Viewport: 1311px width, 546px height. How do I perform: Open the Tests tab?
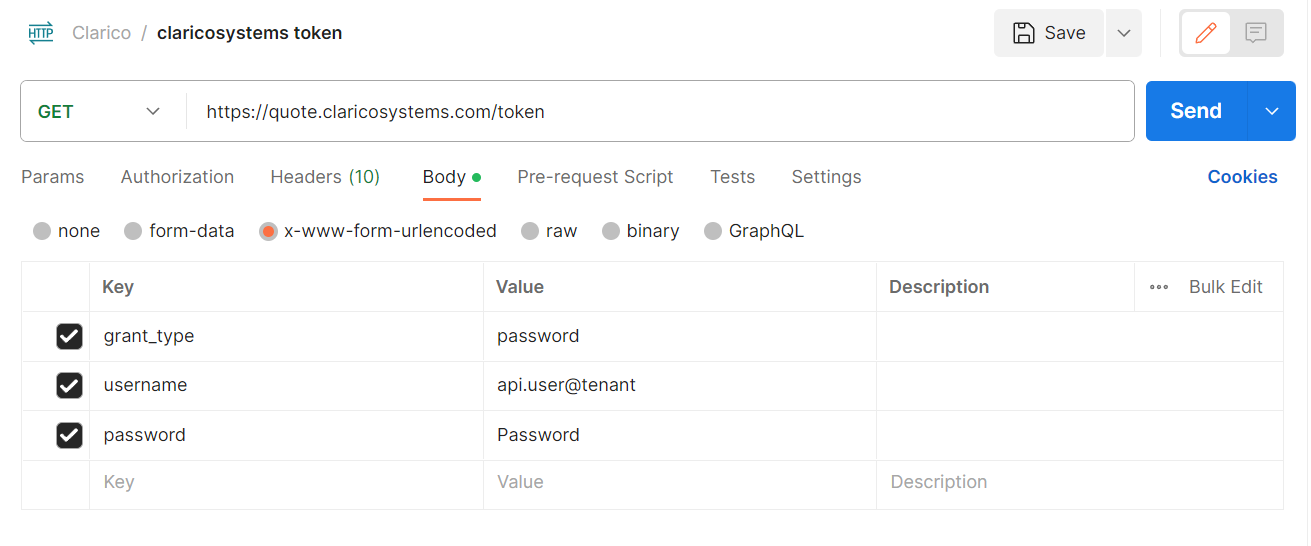(x=733, y=177)
